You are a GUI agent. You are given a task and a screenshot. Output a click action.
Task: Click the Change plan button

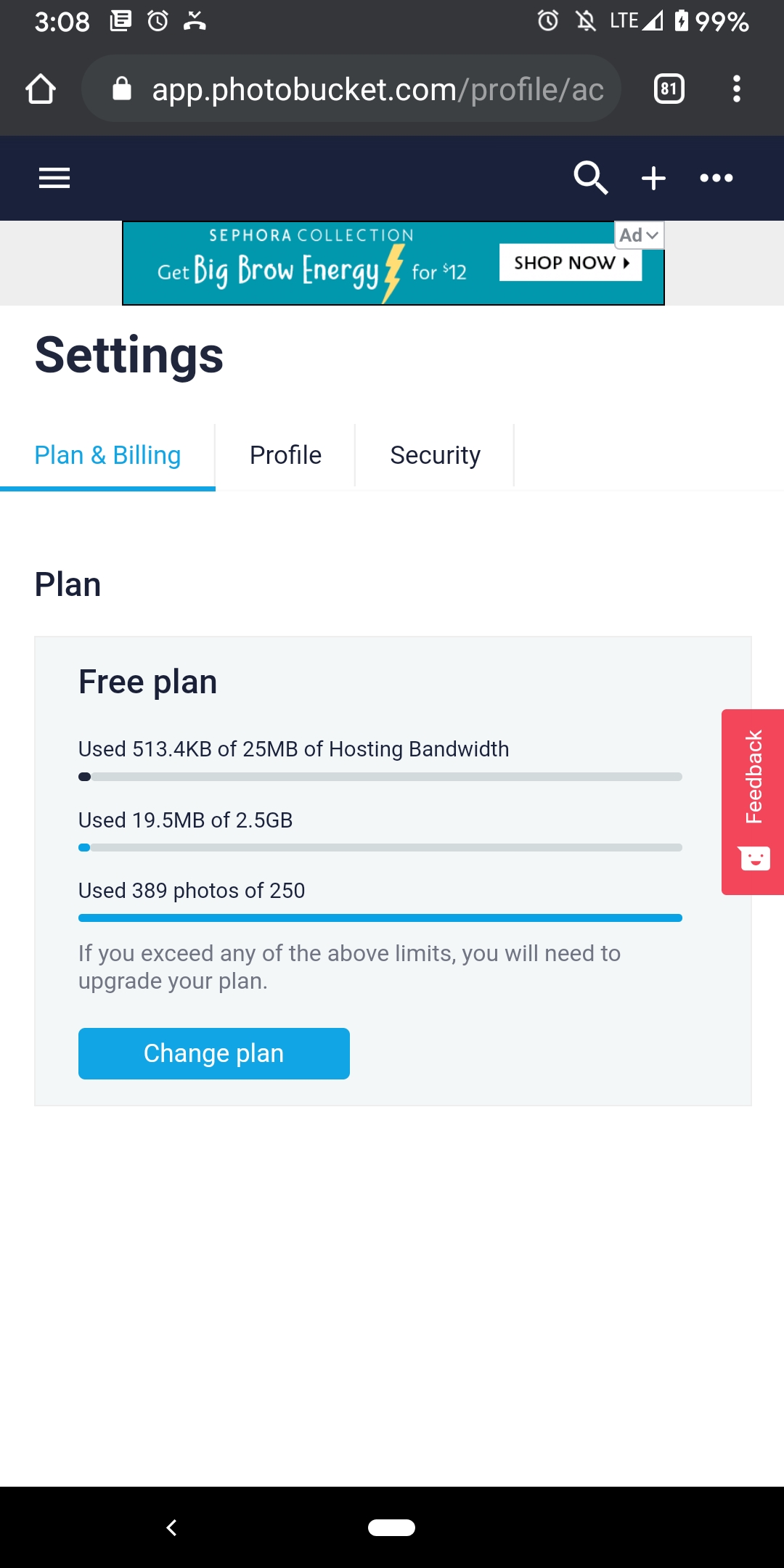pos(213,1053)
